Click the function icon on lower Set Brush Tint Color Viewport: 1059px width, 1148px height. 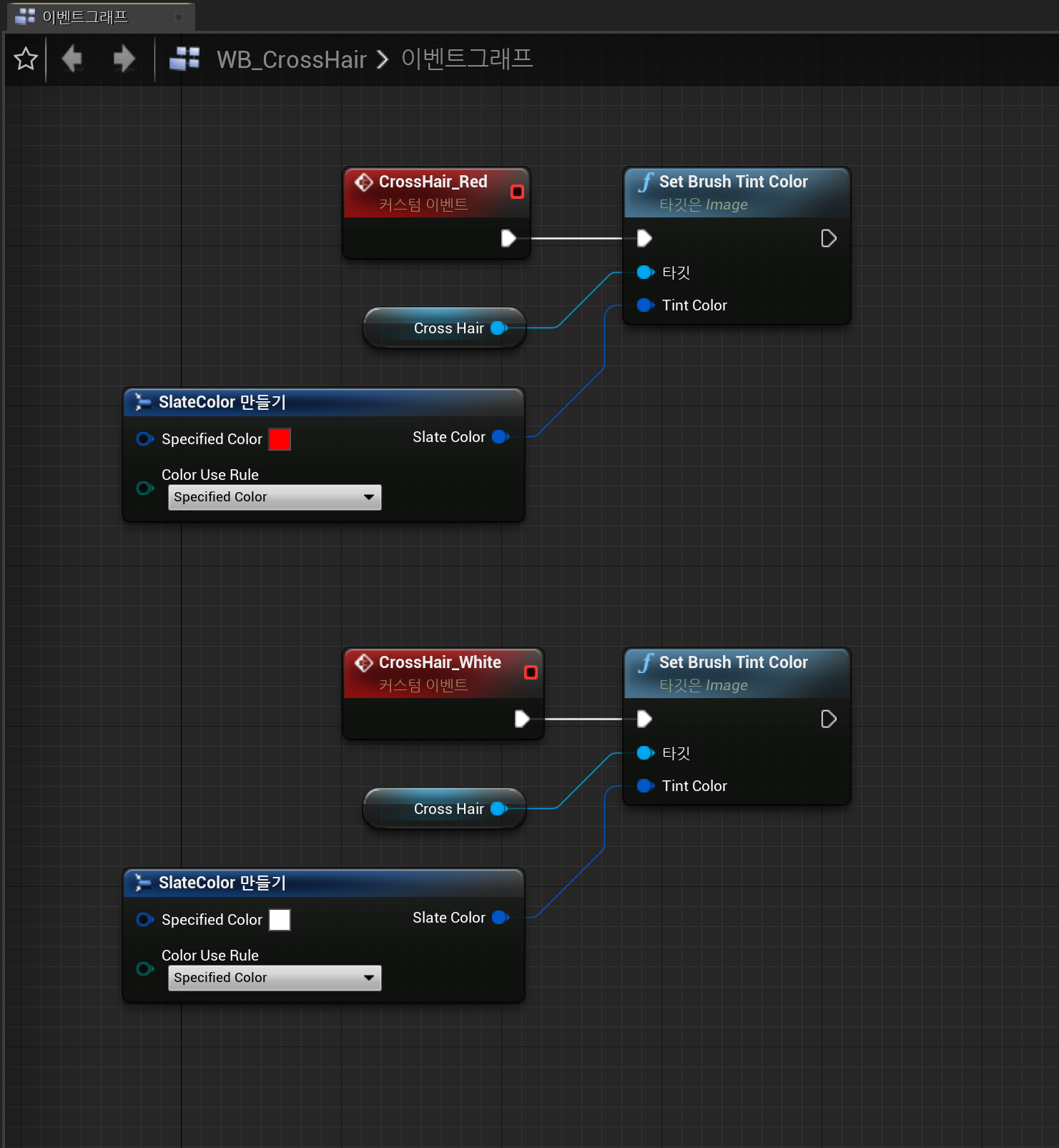click(646, 663)
